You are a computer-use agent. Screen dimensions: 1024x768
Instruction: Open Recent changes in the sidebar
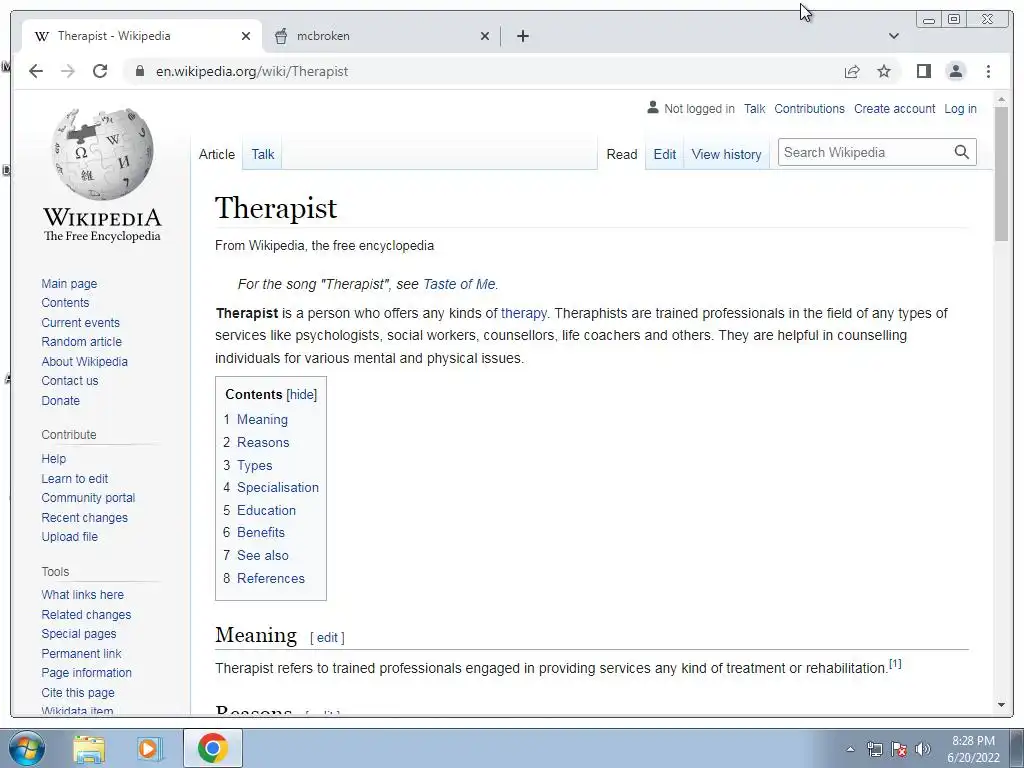(84, 517)
